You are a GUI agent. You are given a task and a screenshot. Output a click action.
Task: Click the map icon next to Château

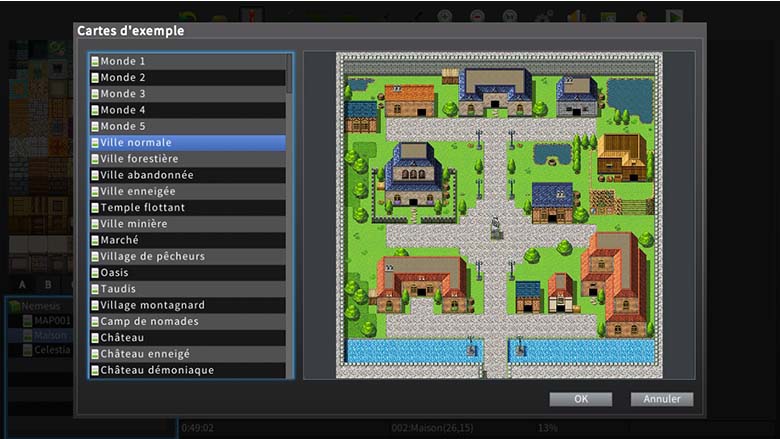click(x=95, y=338)
